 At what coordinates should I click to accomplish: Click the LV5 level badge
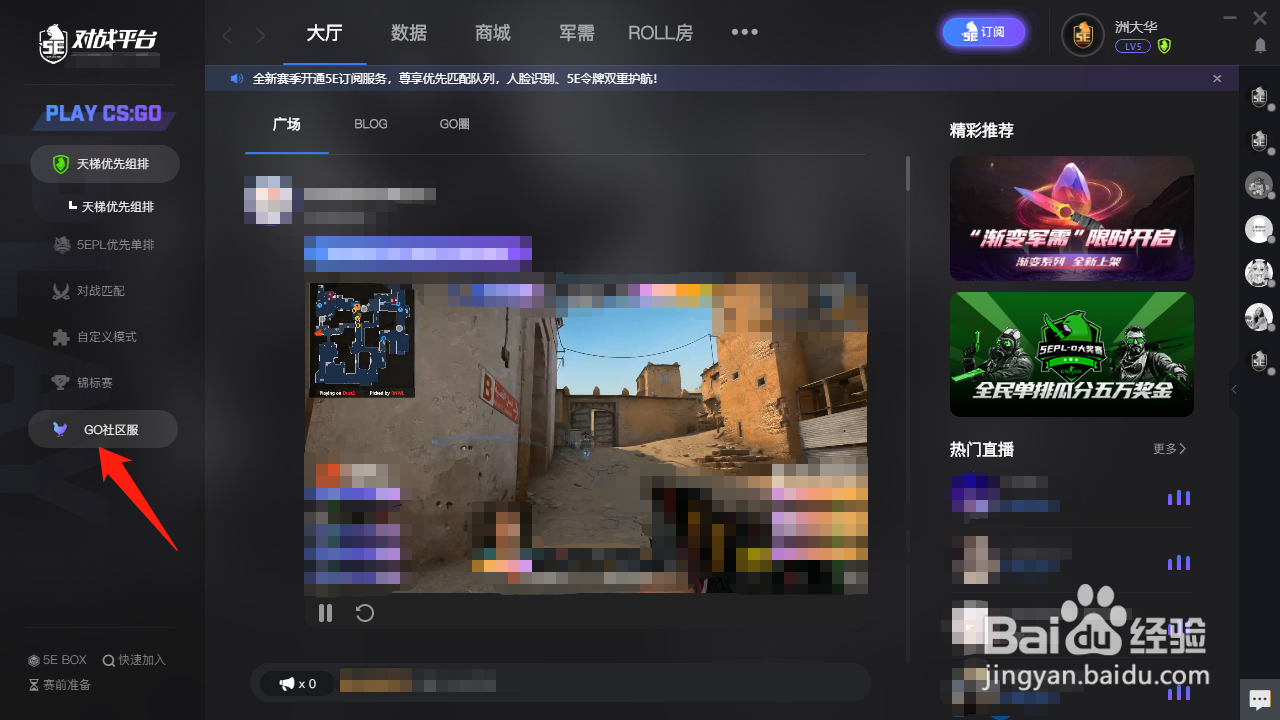click(1132, 46)
